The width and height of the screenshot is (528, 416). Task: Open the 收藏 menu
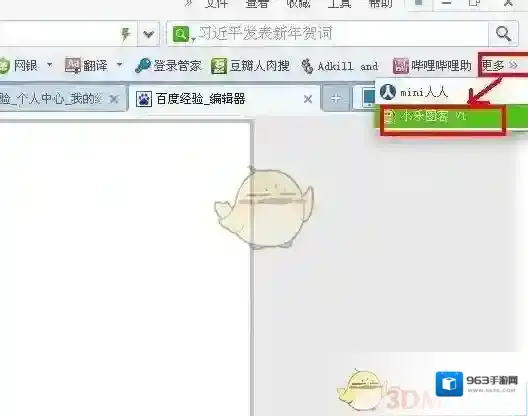298,3
